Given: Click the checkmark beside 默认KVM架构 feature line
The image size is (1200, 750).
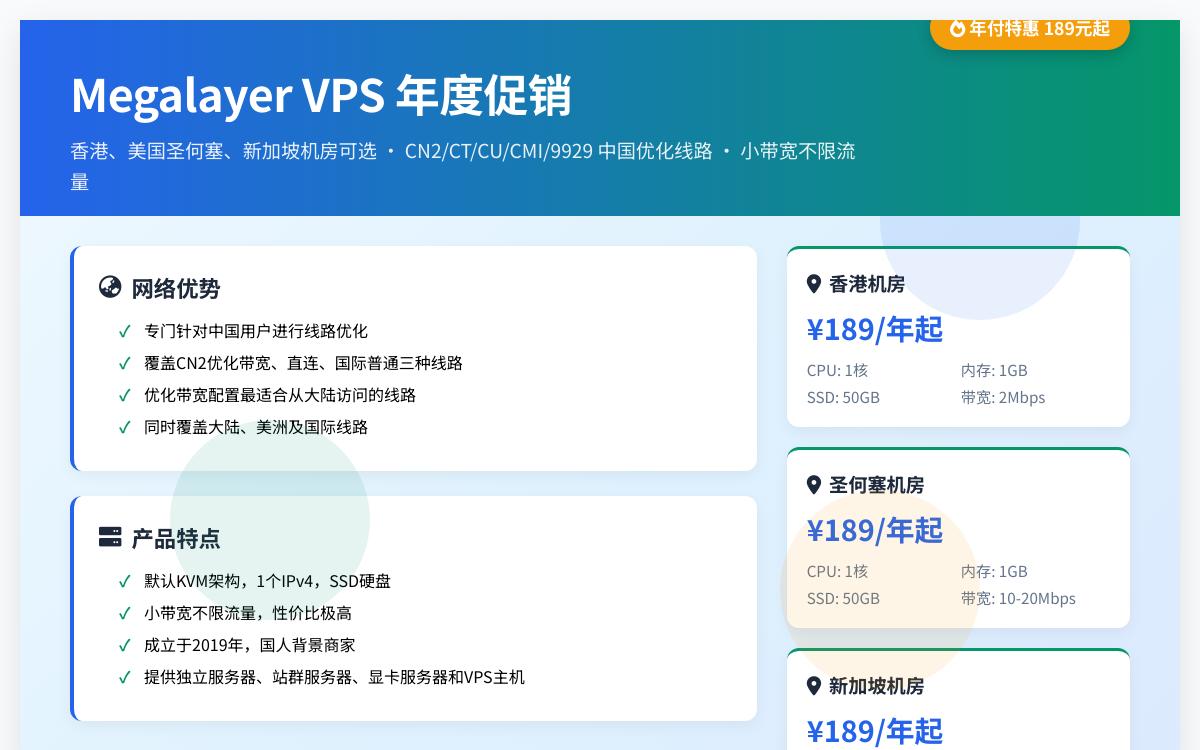Looking at the screenshot, I should (x=124, y=580).
